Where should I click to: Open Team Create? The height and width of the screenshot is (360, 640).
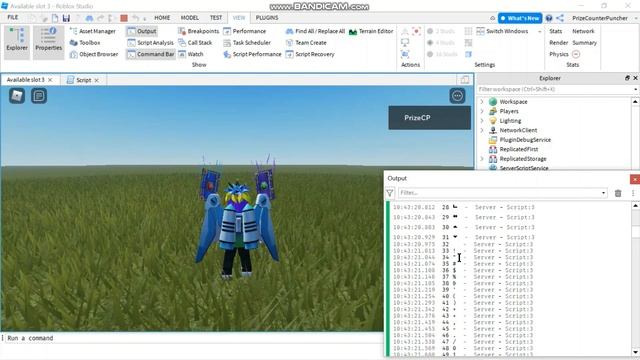(306, 42)
